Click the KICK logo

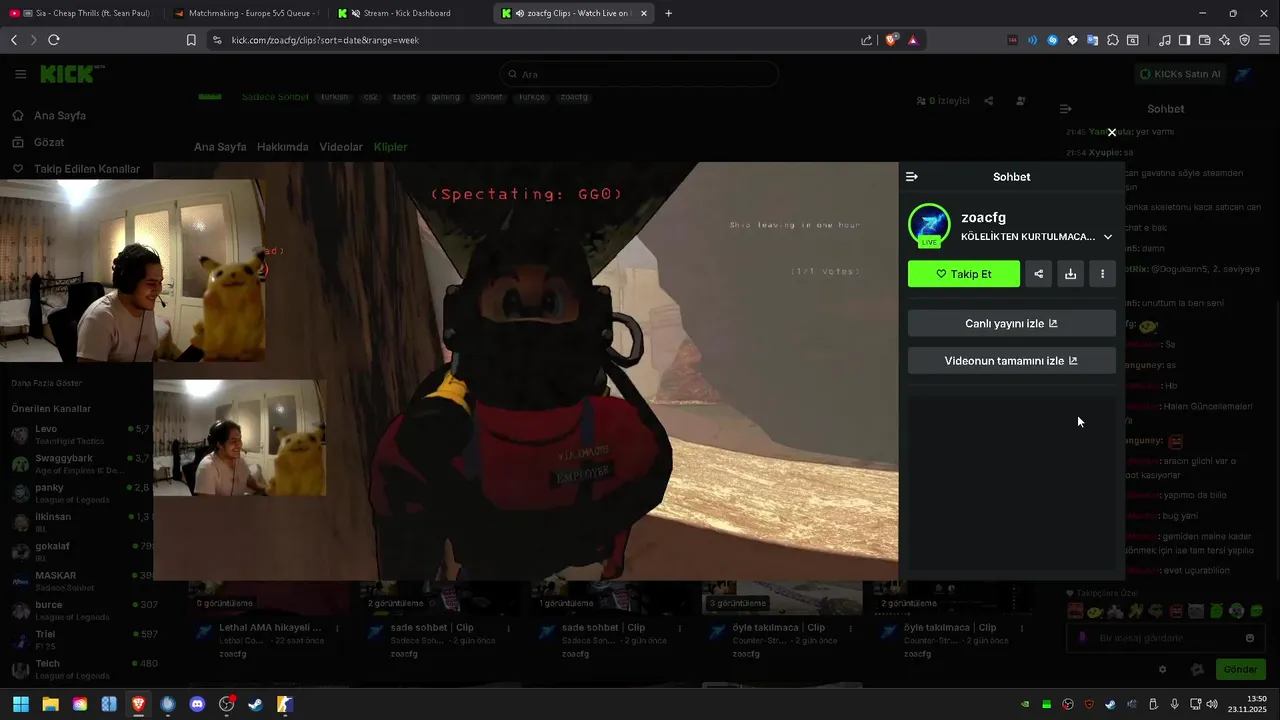70,74
